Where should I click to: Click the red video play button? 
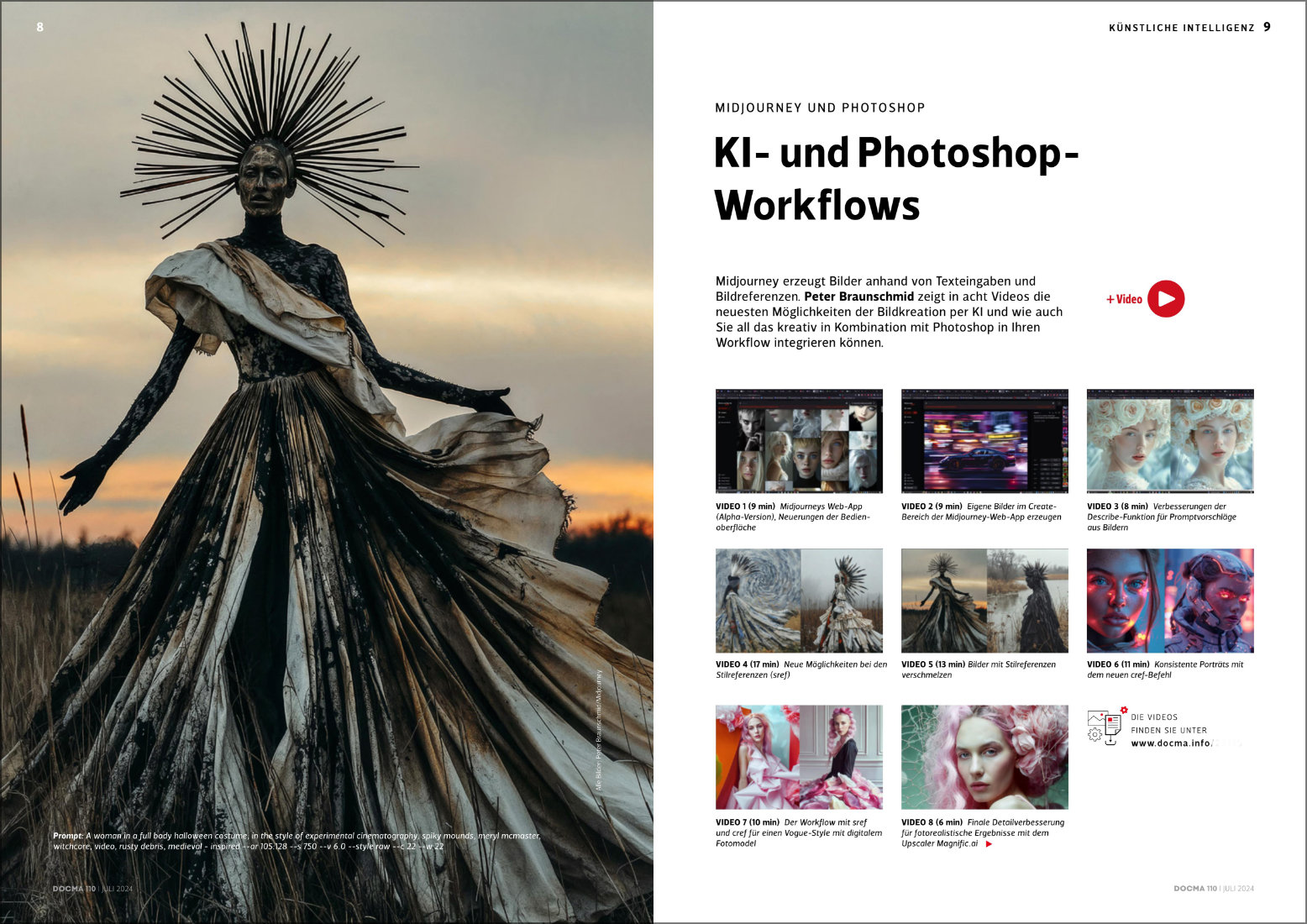click(1166, 299)
